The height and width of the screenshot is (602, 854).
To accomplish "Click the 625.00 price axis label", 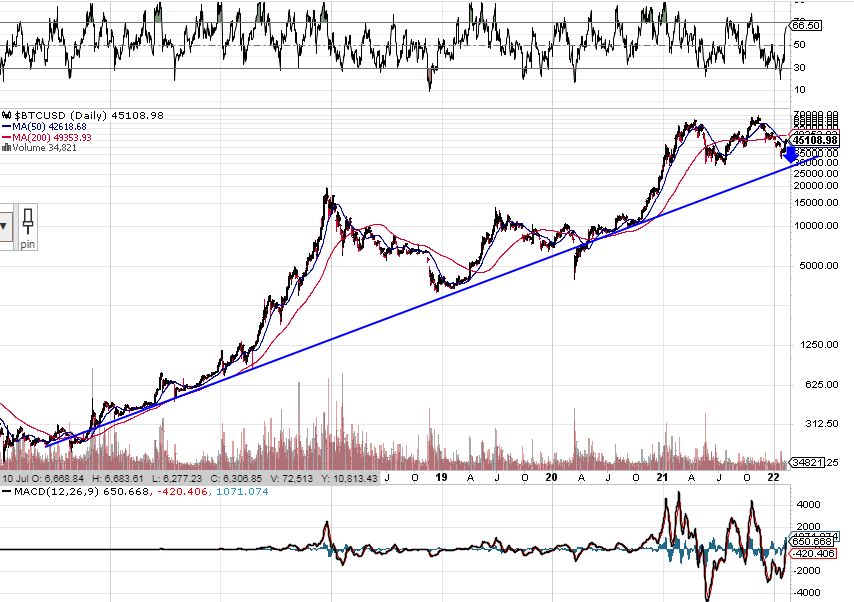I will coord(821,385).
